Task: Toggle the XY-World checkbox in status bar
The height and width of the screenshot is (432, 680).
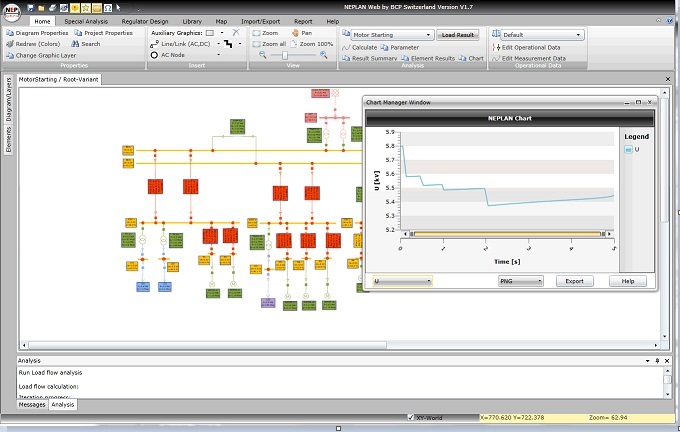Action: [x=411, y=418]
